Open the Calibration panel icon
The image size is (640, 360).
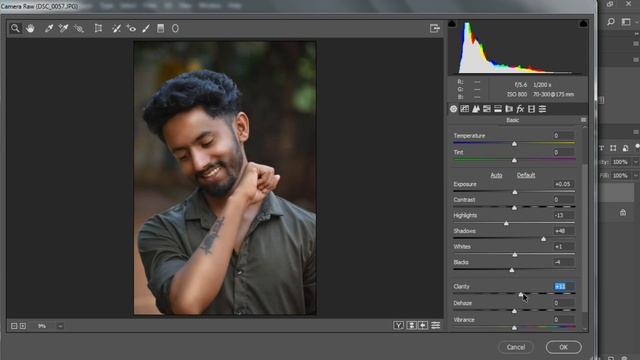point(531,109)
